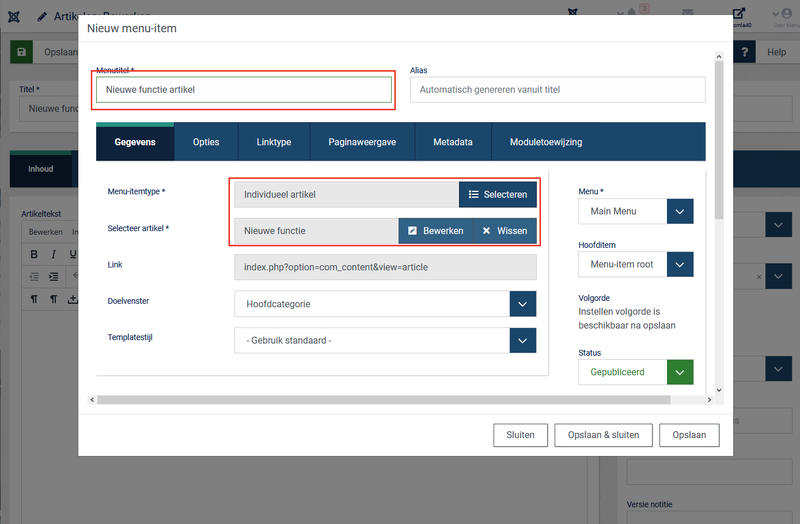Viewport: 800px width, 524px height.
Task: Open the Linktype tab
Action: (x=273, y=142)
